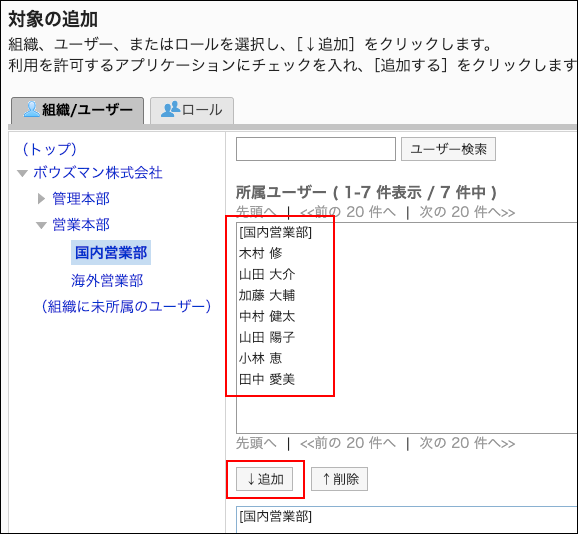Click upper 次の 20 件へ>> link
578x534 pixels.
point(467,212)
